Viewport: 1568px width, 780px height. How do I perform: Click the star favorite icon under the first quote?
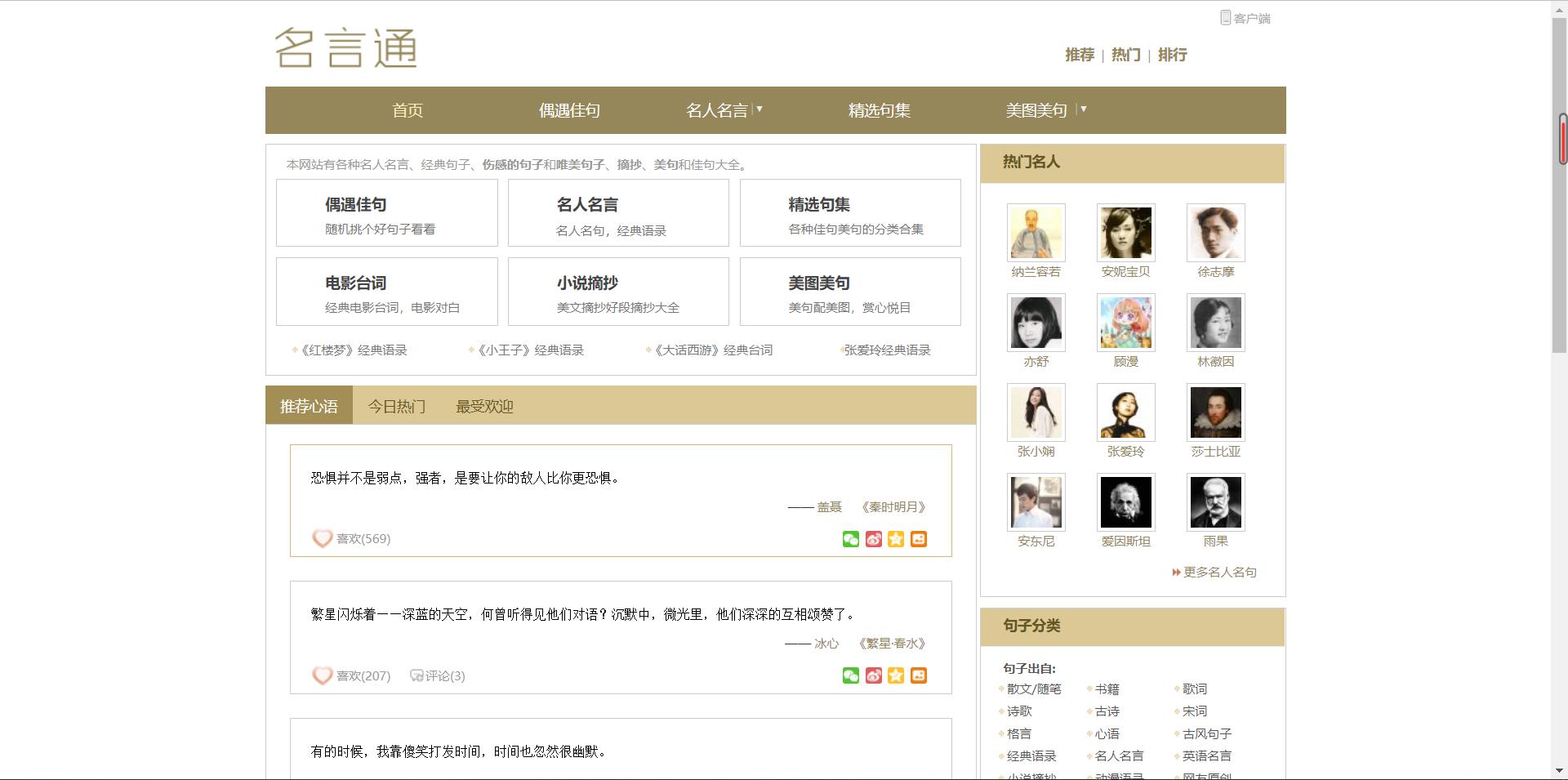(896, 538)
